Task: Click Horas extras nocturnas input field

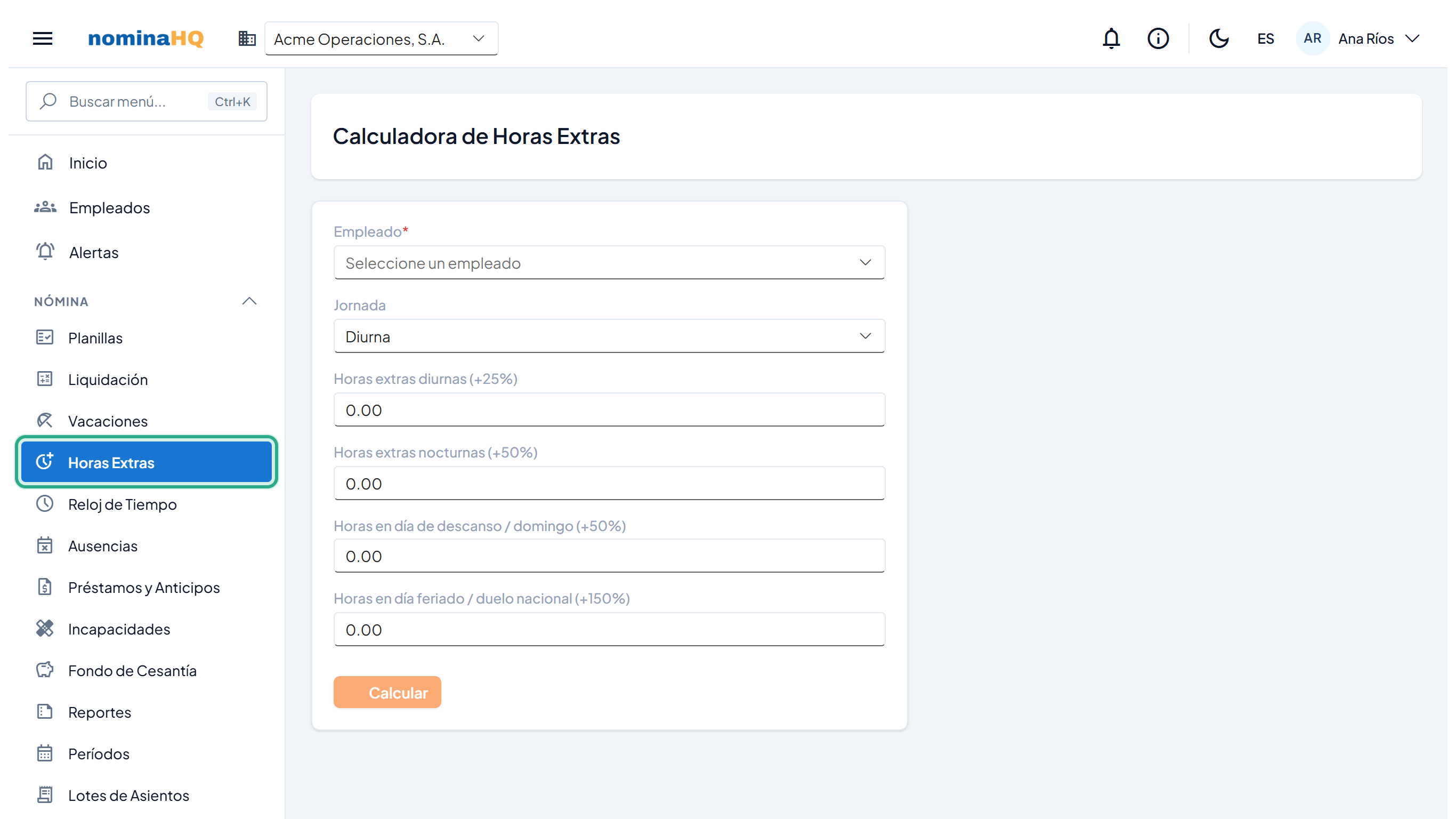Action: pyautogui.click(x=609, y=483)
